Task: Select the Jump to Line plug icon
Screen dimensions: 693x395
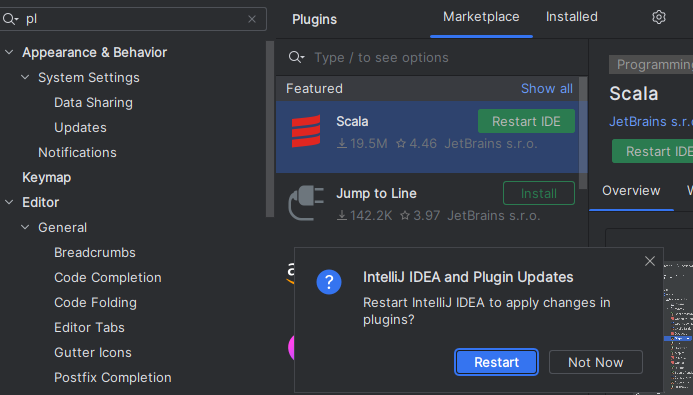Action: coord(306,203)
